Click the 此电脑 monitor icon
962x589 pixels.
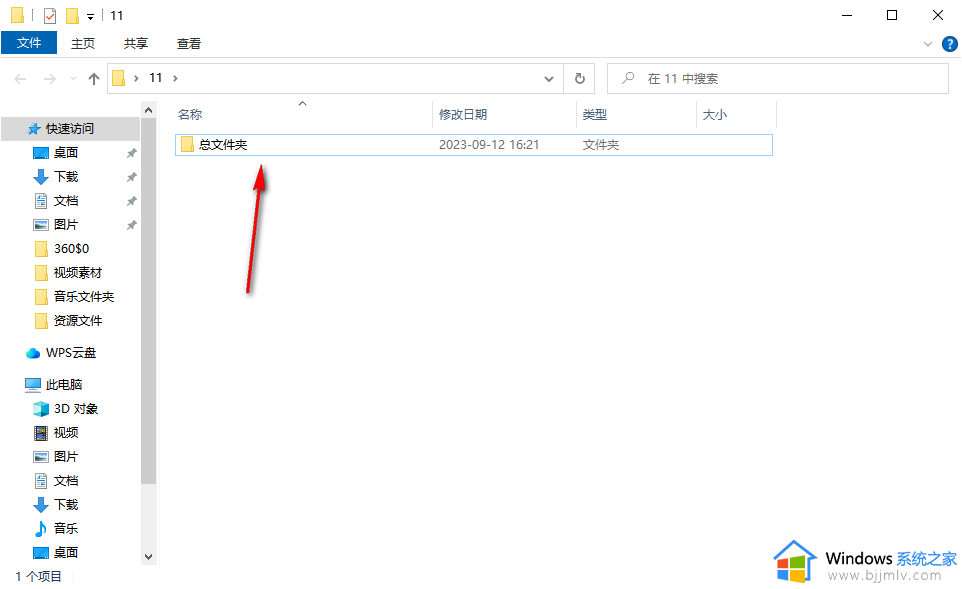point(33,385)
